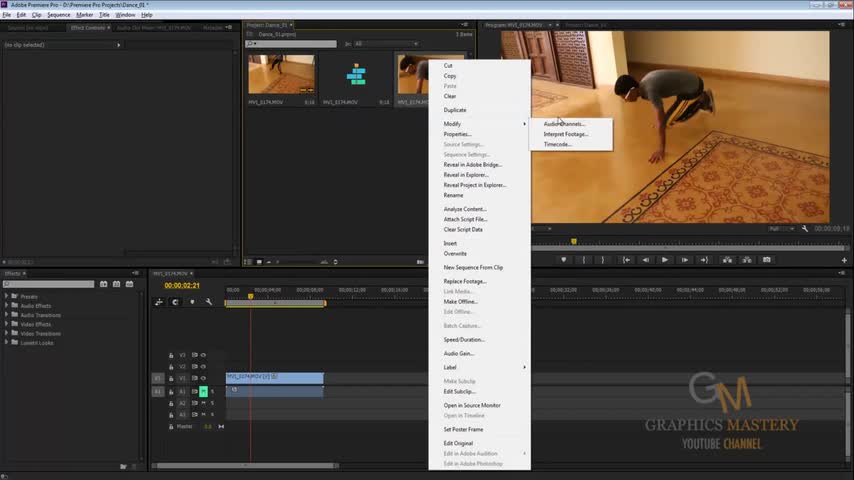Step forward one frame in Program monitor
The image size is (854, 480).
[x=685, y=260]
